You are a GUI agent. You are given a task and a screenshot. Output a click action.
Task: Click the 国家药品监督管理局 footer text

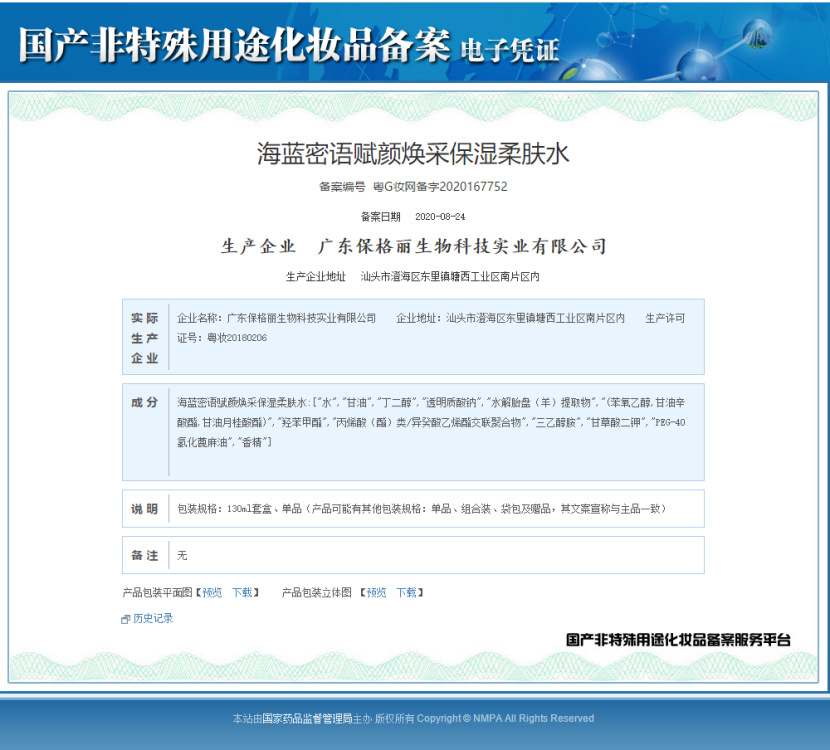point(308,719)
